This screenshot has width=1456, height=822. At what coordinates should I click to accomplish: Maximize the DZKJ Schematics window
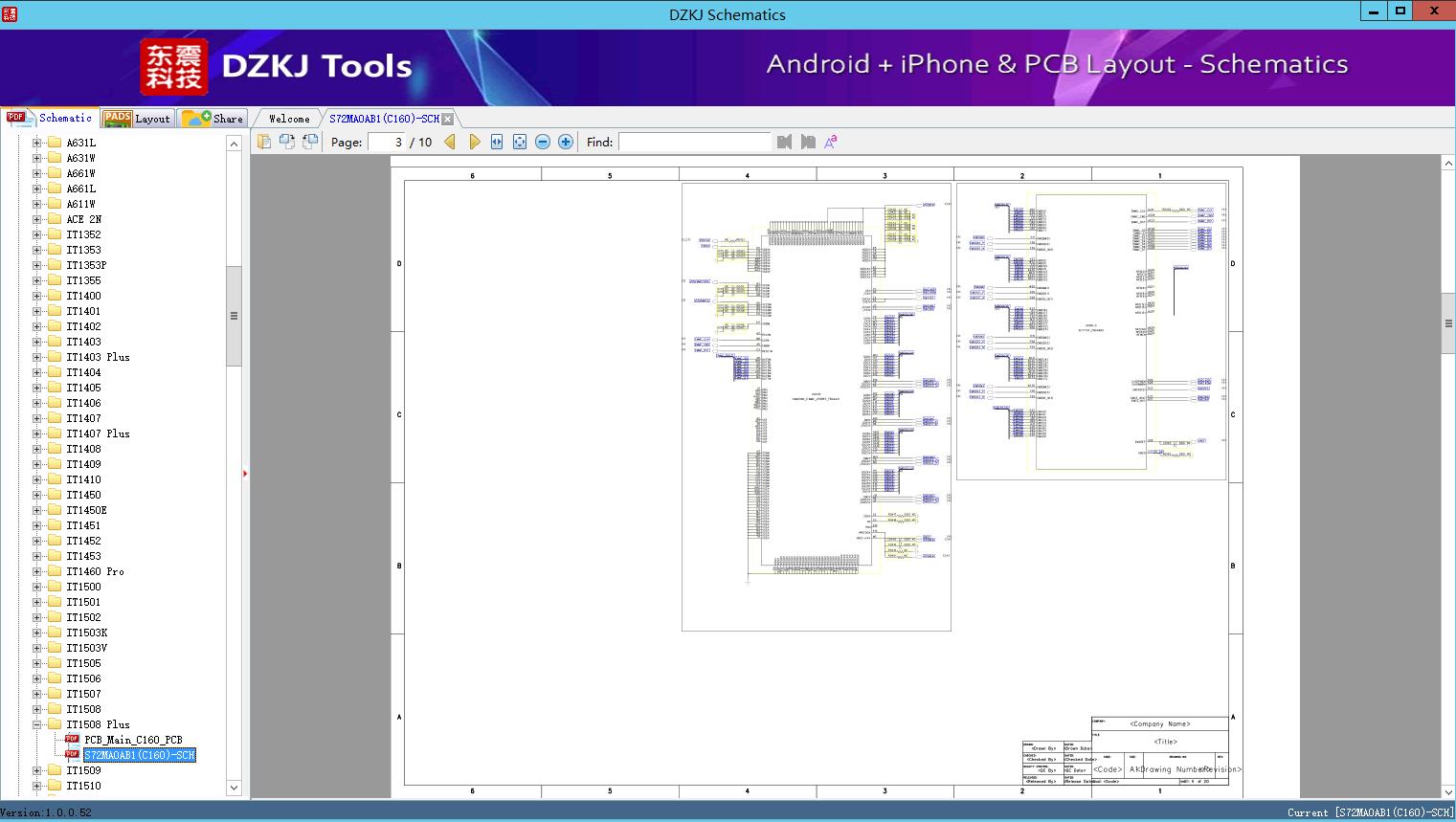pyautogui.click(x=1400, y=11)
